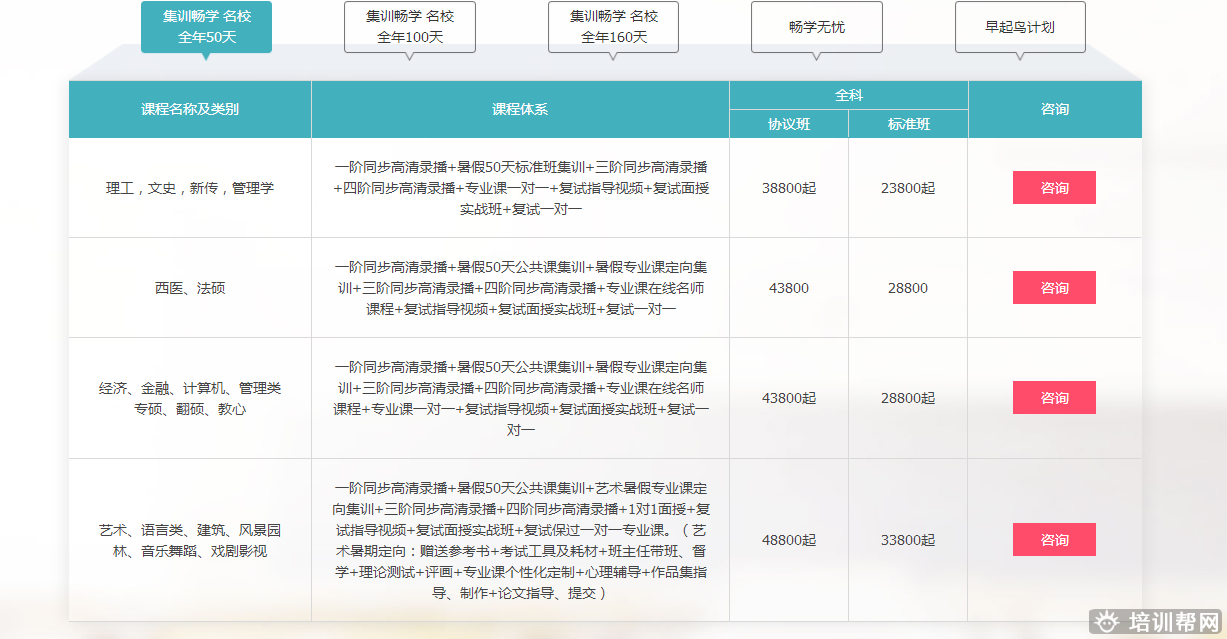This screenshot has height=639, width=1227.
Task: Click the 38800起 协议班 price
Action: tap(788, 188)
